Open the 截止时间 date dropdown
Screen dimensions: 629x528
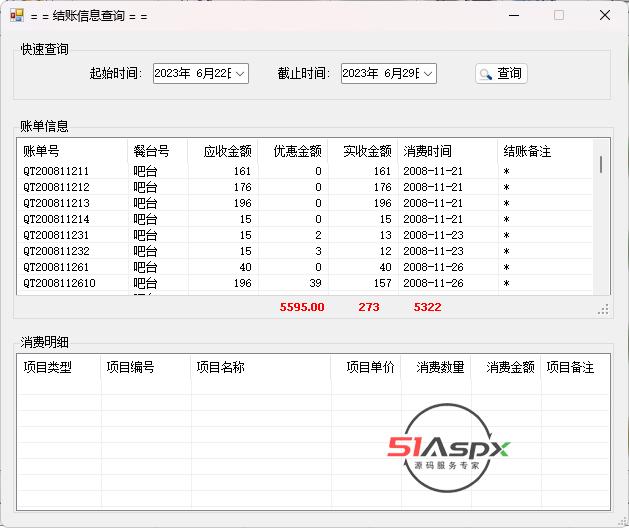coord(427,73)
